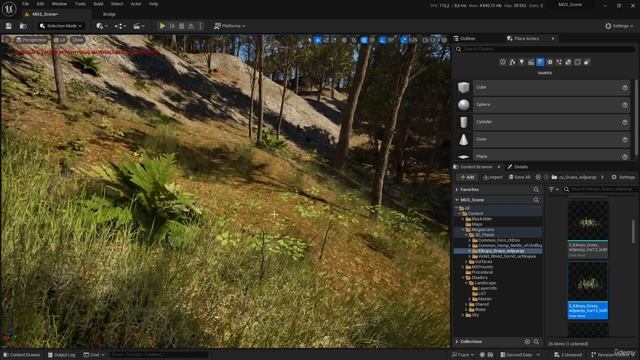Expand the Collections section
The image size is (640, 360).
click(x=457, y=342)
